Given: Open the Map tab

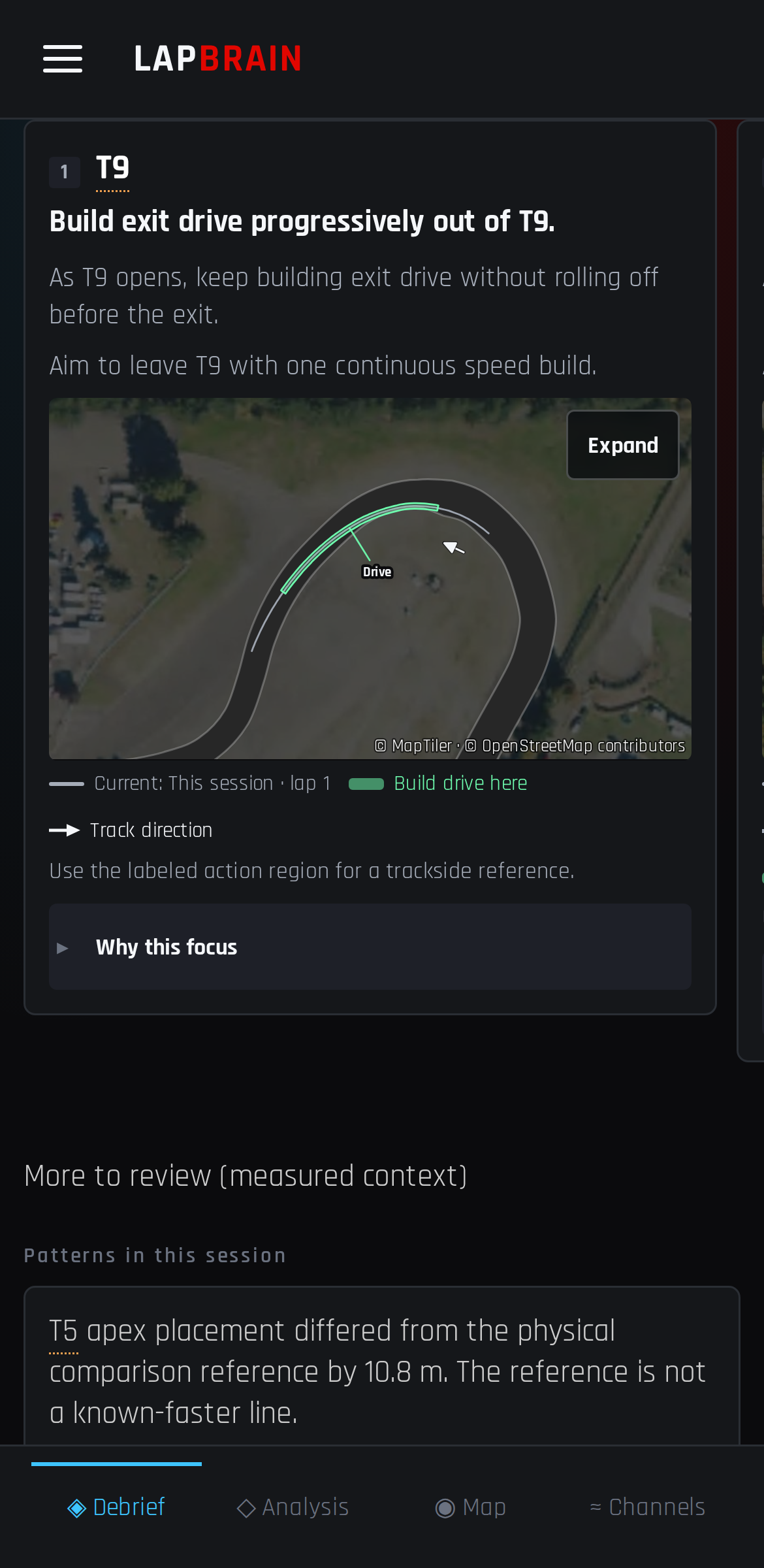Looking at the screenshot, I should coord(471,1507).
